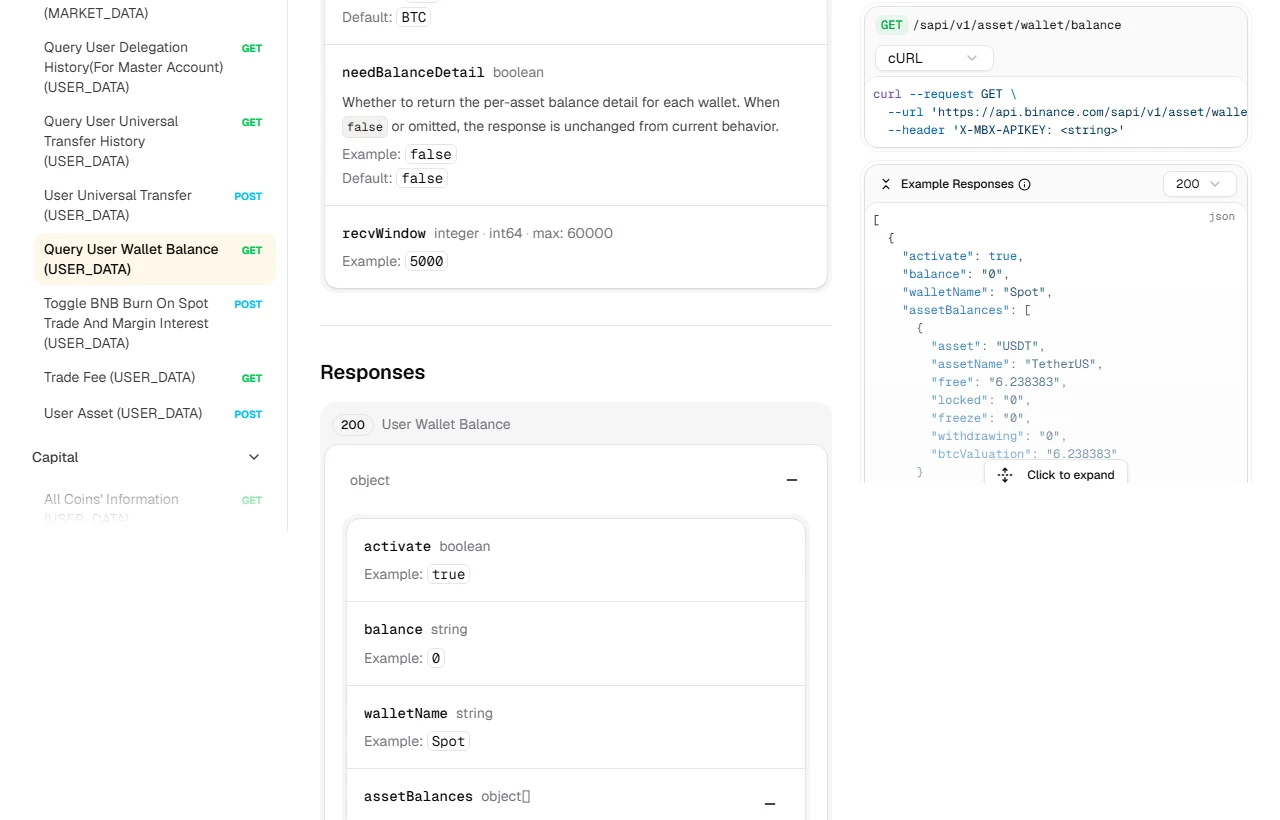Click the curl --request GET line

pos(944,94)
